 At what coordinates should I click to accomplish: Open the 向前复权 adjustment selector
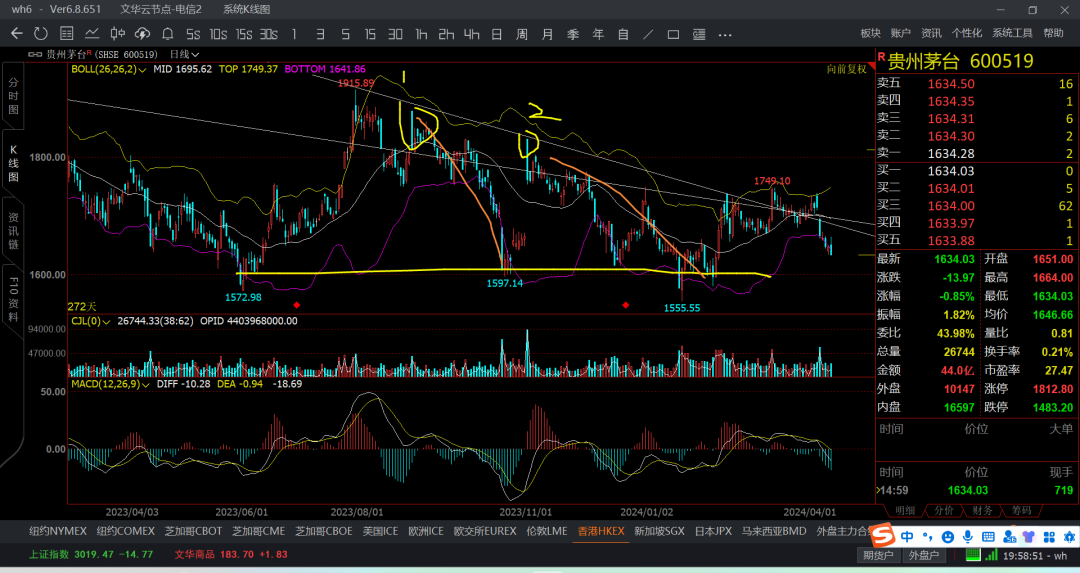click(x=847, y=69)
